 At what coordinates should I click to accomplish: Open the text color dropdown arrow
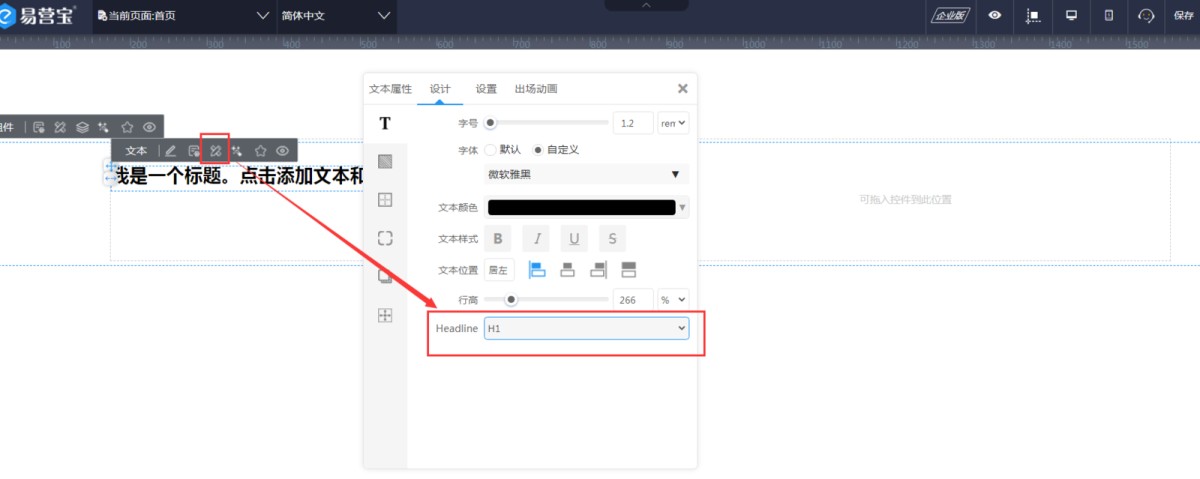click(683, 208)
